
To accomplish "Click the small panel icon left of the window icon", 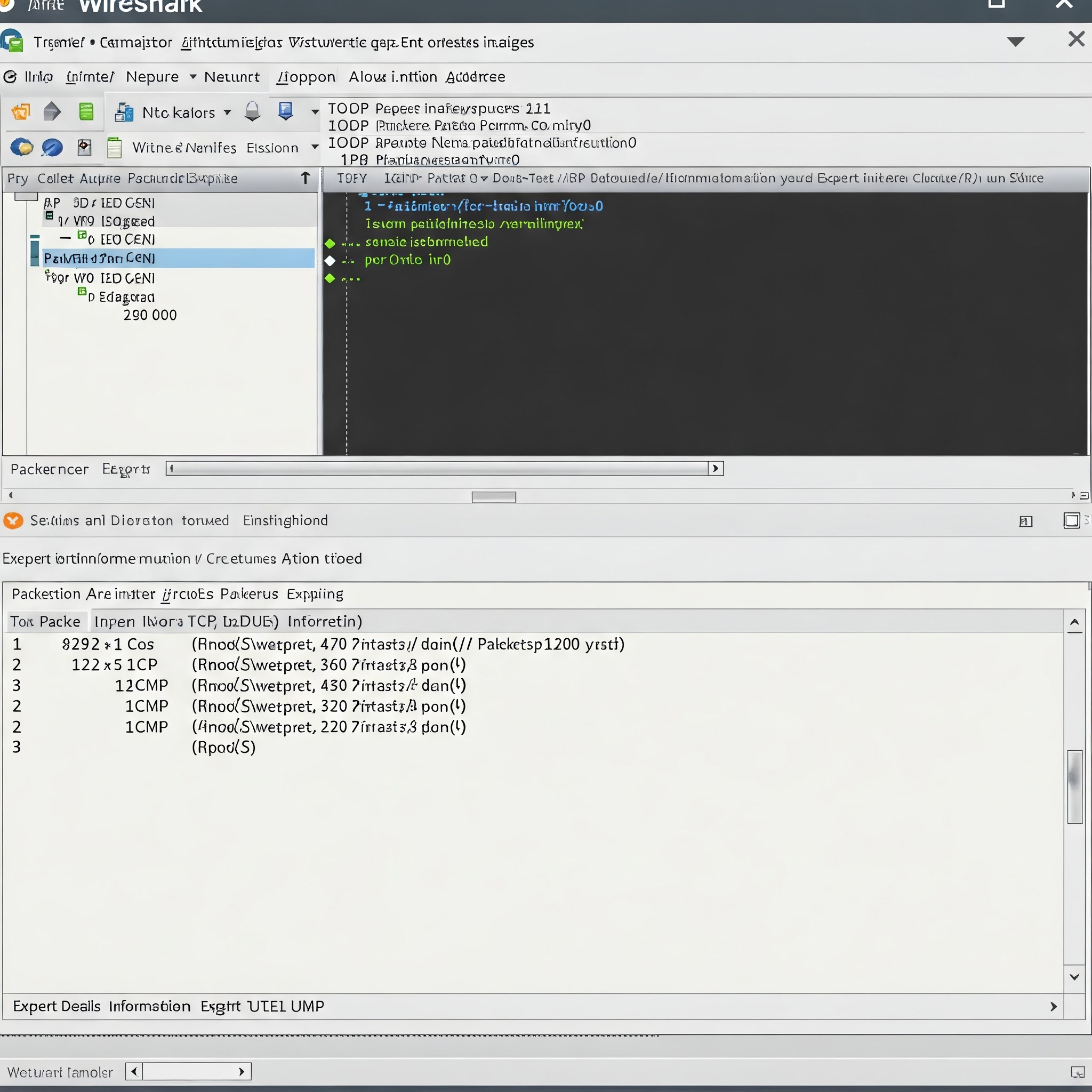I will pyautogui.click(x=1026, y=521).
